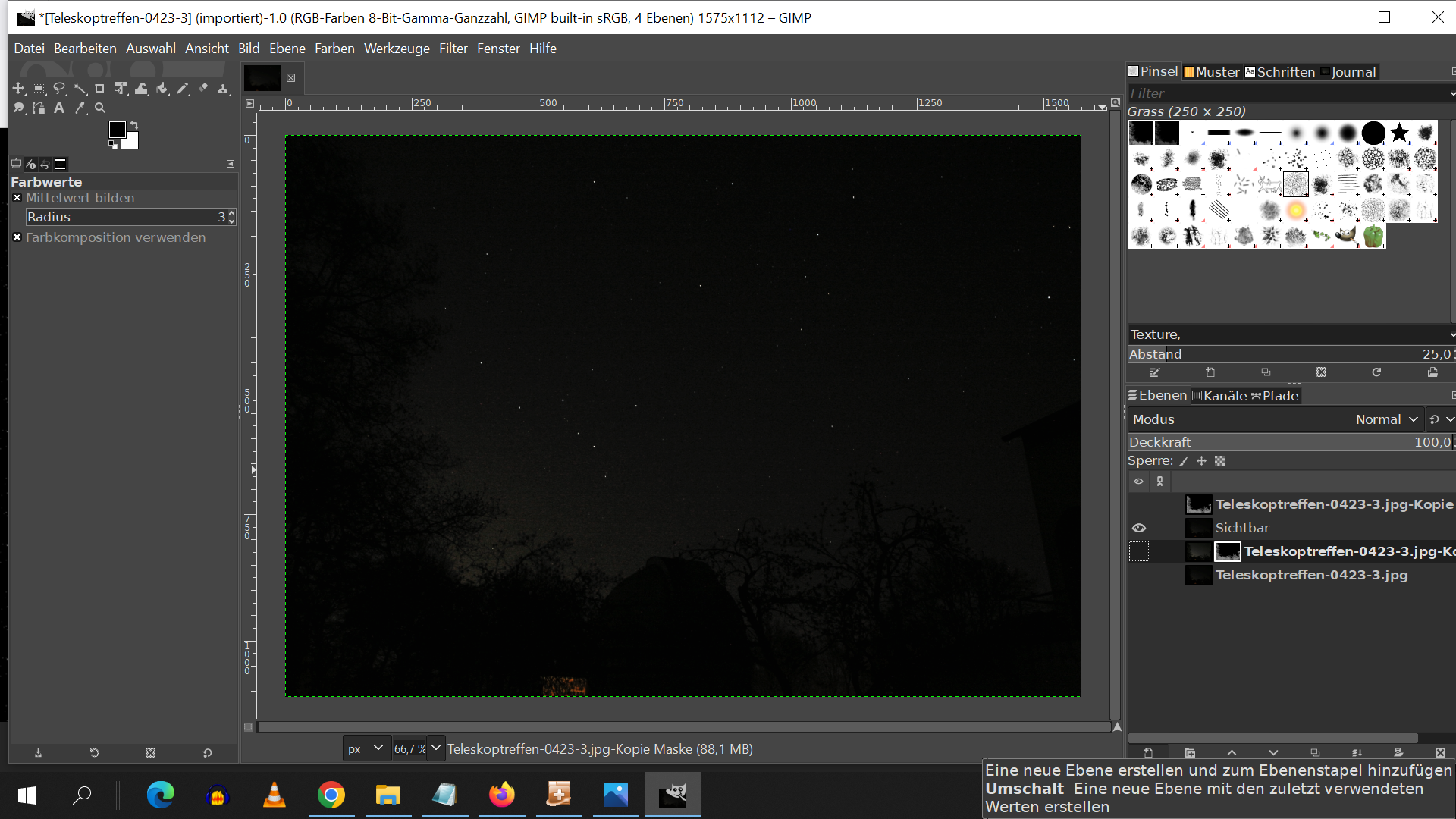Select the Crop tool
The width and height of the screenshot is (1456, 819).
point(100,89)
